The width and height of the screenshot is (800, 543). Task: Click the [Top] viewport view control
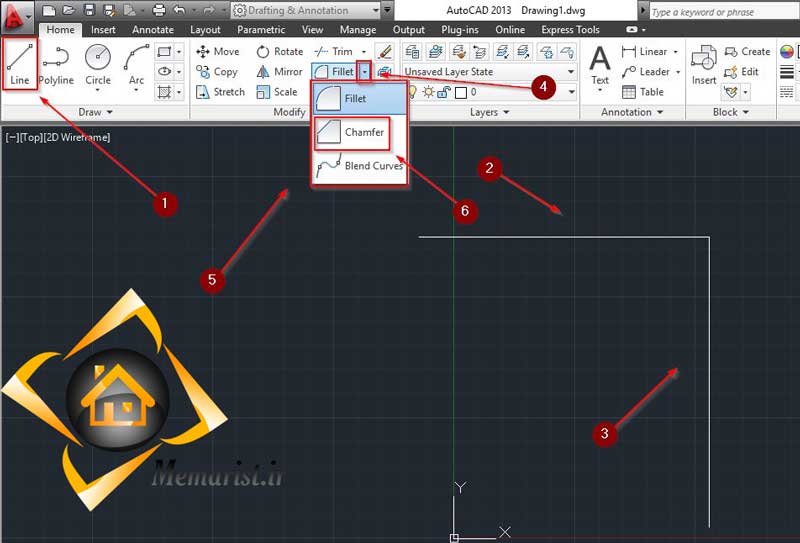(31, 137)
